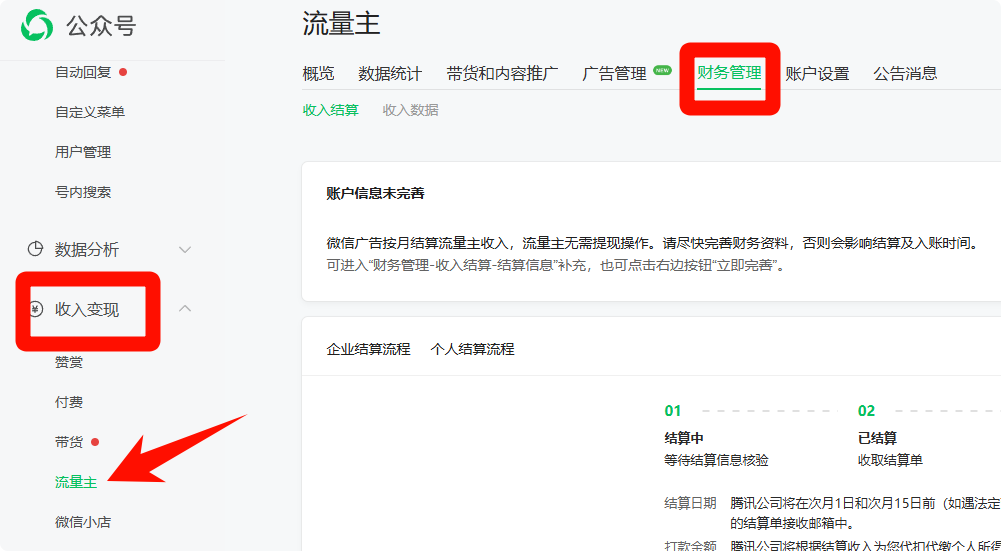Open 赞赏 under 收入变现
This screenshot has height=551, width=1001.
point(69,363)
